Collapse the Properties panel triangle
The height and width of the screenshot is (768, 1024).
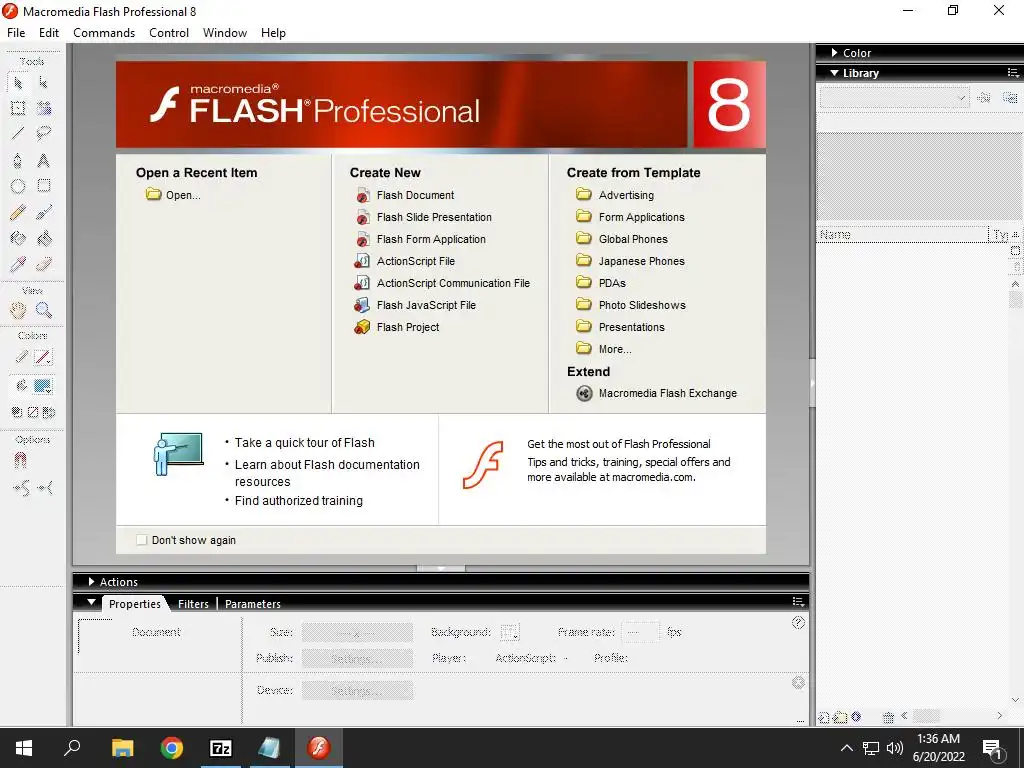(x=91, y=602)
